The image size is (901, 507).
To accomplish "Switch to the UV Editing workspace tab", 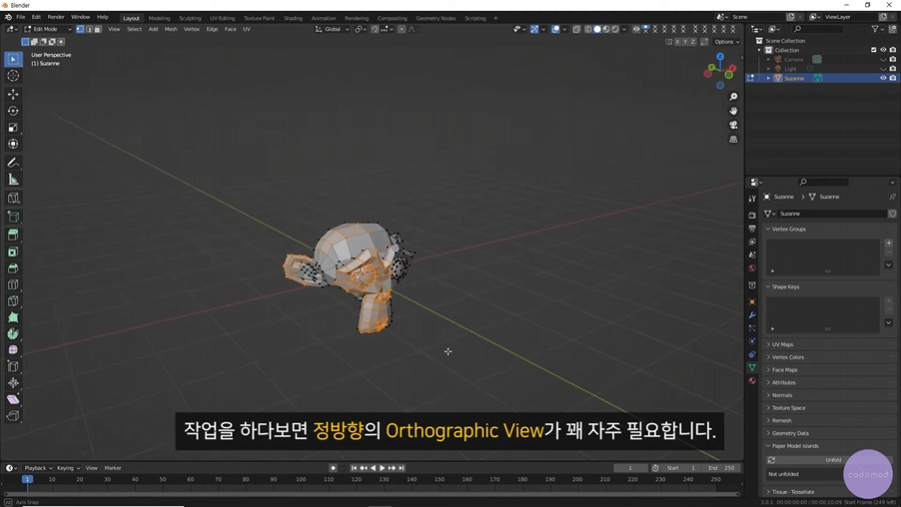I will point(222,18).
